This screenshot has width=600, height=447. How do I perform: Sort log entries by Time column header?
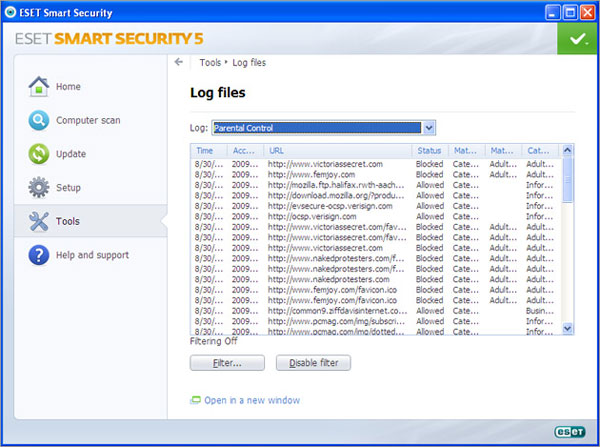209,151
